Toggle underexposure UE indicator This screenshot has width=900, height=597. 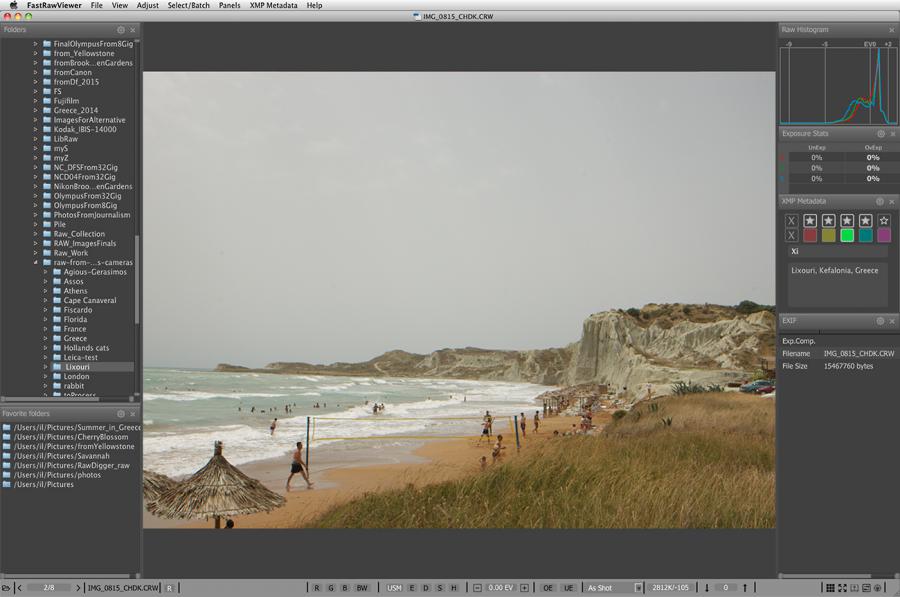click(x=568, y=588)
